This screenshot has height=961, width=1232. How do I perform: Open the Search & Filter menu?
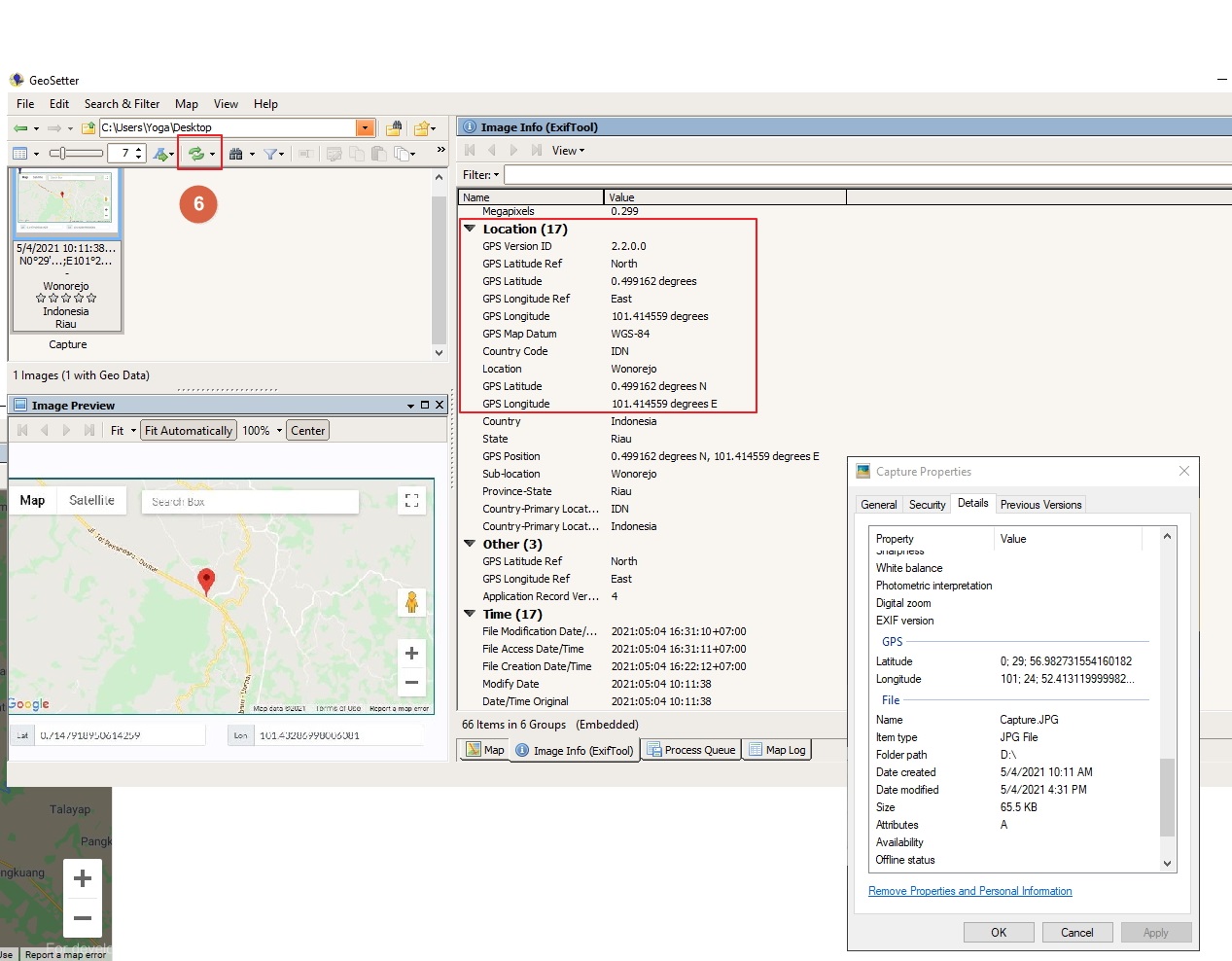pos(122,104)
